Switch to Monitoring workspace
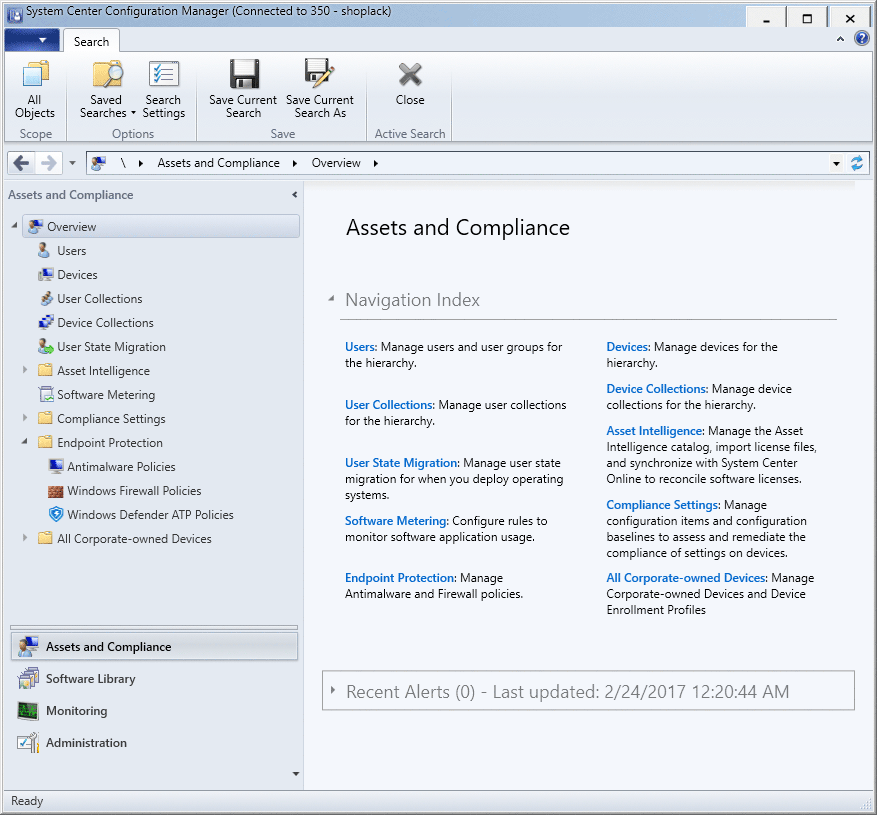This screenshot has width=877, height=815. pos(154,711)
